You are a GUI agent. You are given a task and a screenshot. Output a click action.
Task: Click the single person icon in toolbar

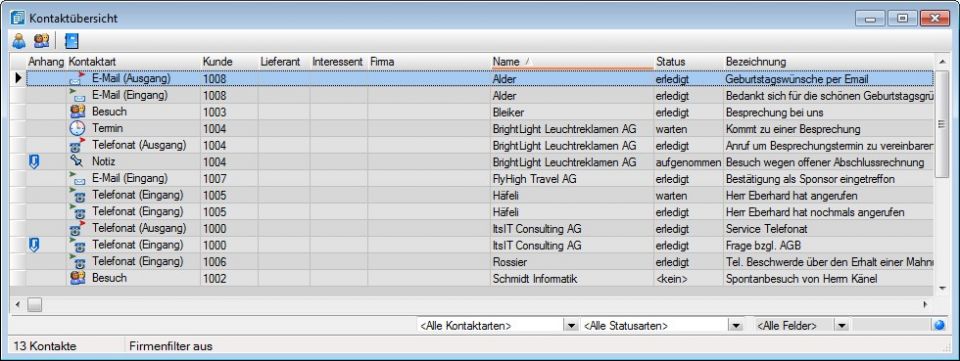pyautogui.click(x=19, y=42)
